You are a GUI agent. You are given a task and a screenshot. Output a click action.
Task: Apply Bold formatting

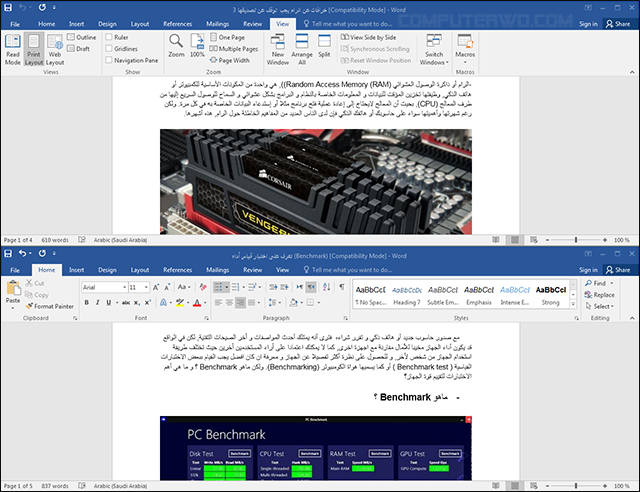point(87,303)
